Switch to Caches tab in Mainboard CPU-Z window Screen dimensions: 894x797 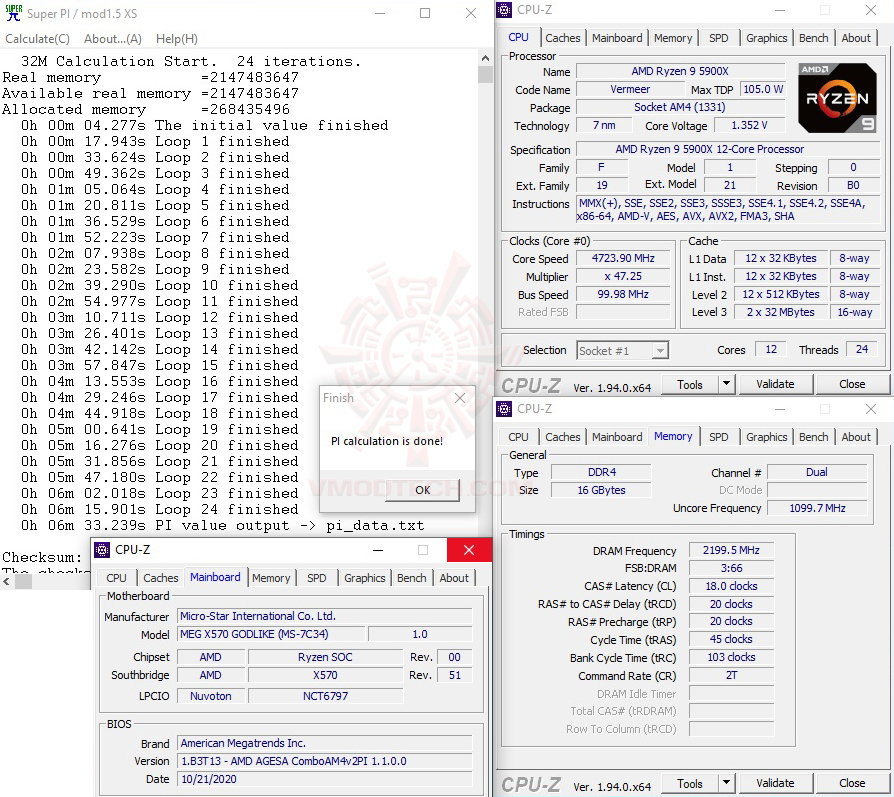(x=160, y=578)
